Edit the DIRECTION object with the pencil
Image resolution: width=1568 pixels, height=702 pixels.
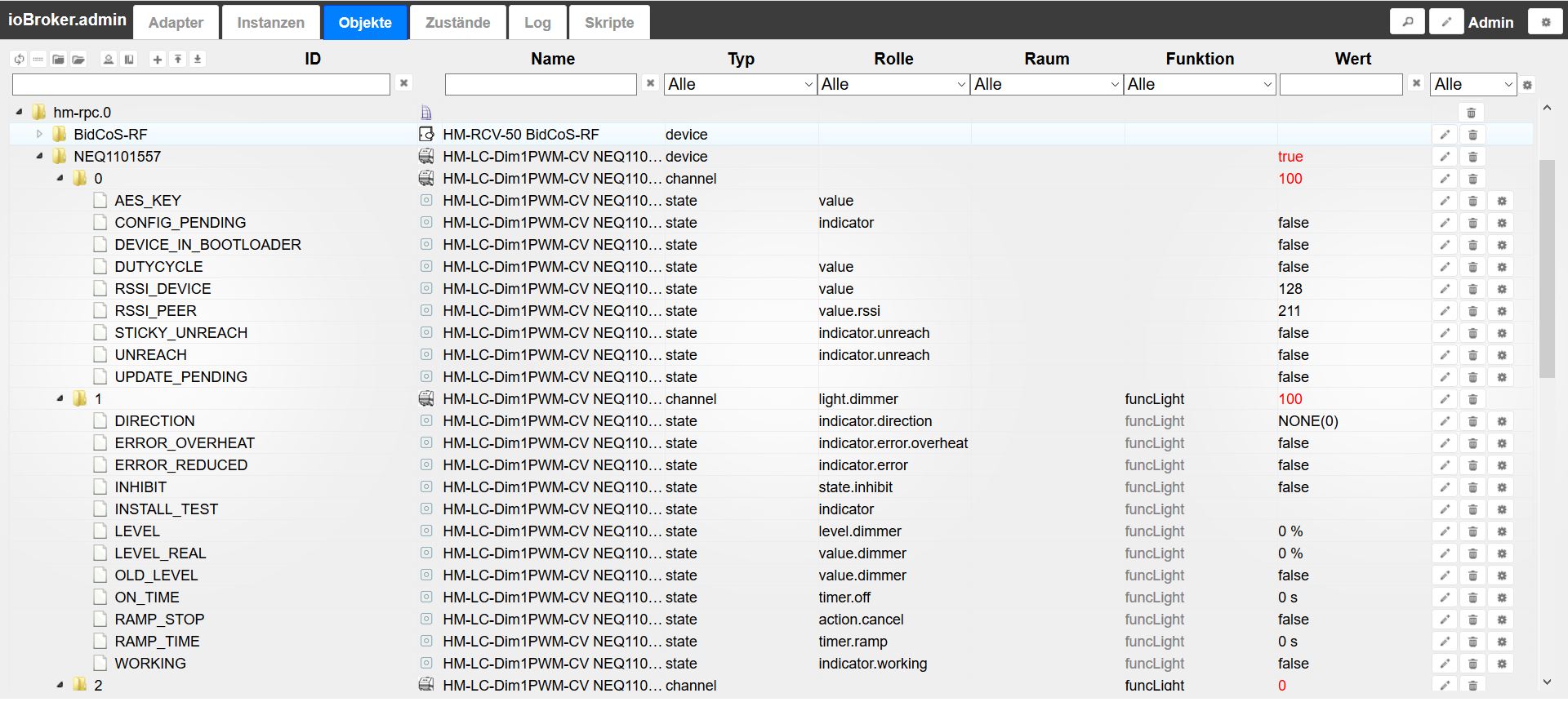(x=1445, y=421)
